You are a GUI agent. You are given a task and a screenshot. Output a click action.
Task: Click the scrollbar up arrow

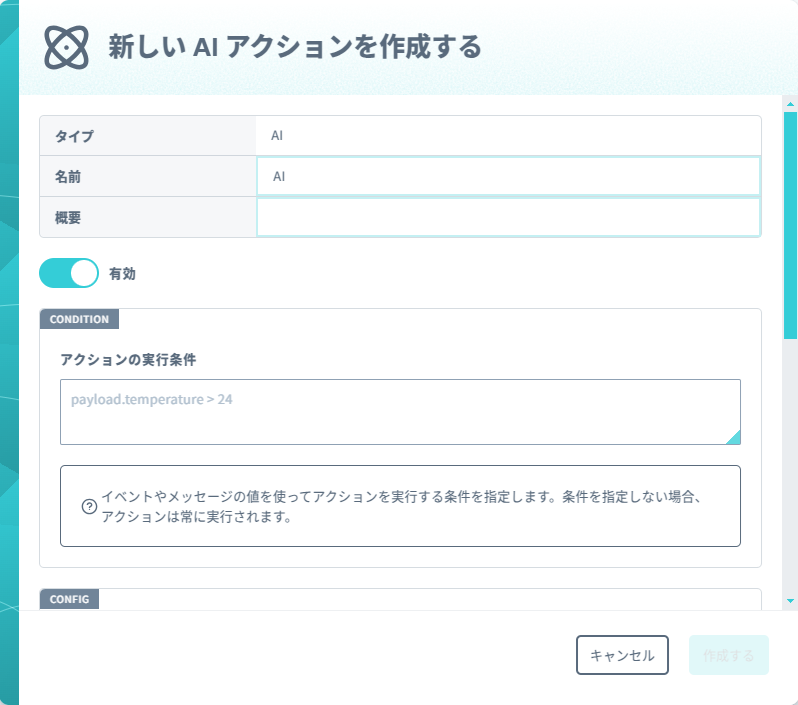click(790, 104)
